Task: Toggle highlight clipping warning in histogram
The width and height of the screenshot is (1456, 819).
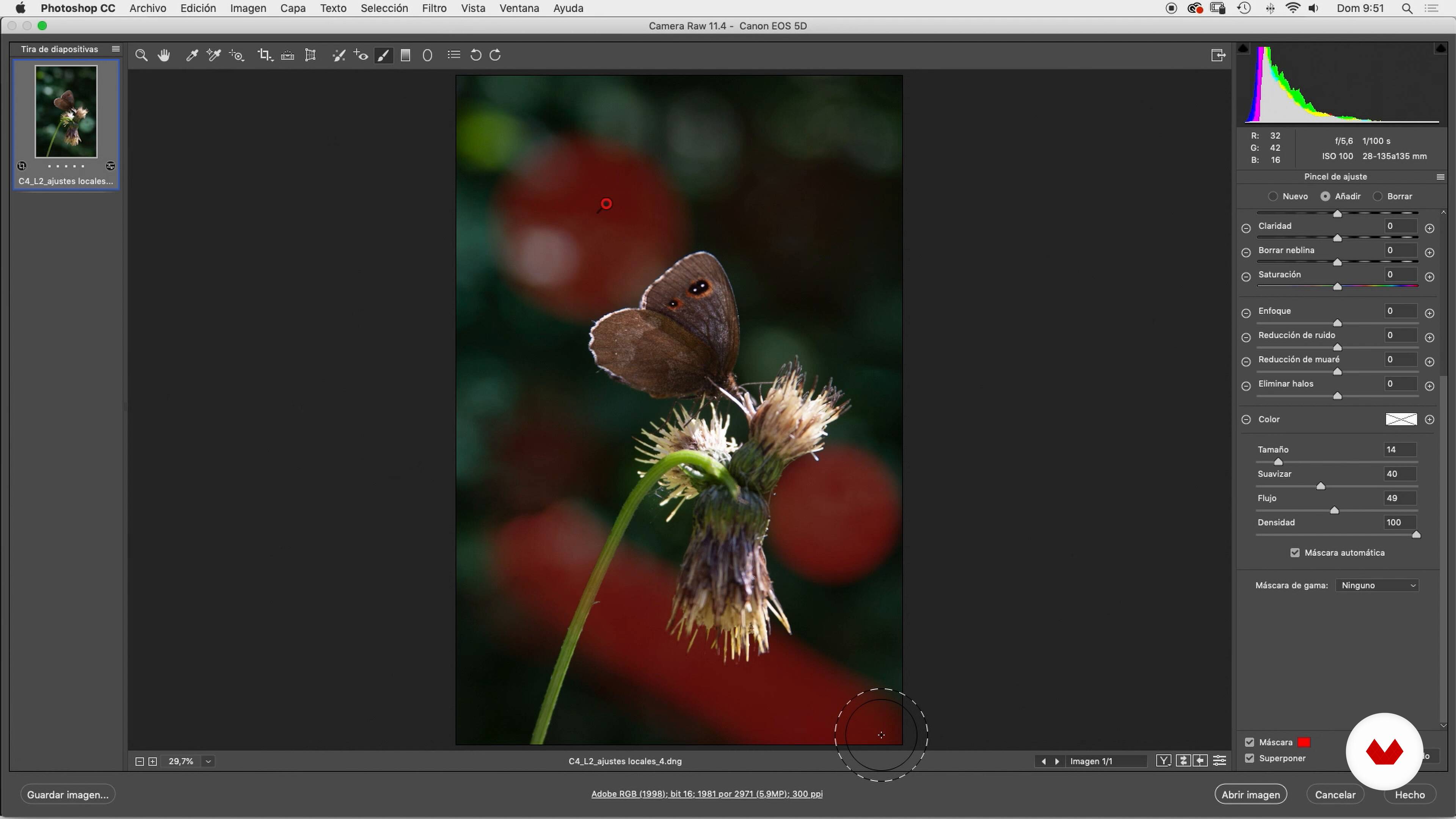Action: (1440, 49)
